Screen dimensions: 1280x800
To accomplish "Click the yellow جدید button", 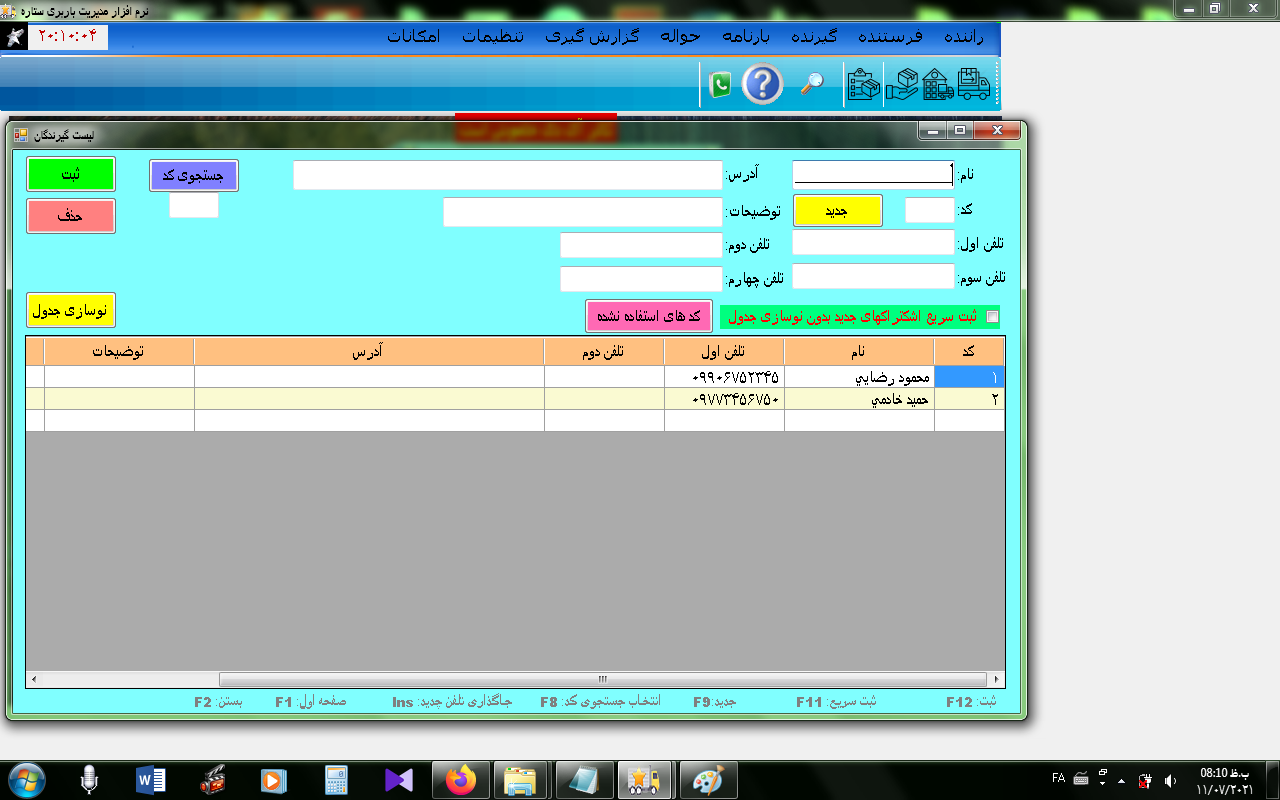I will 837,211.
